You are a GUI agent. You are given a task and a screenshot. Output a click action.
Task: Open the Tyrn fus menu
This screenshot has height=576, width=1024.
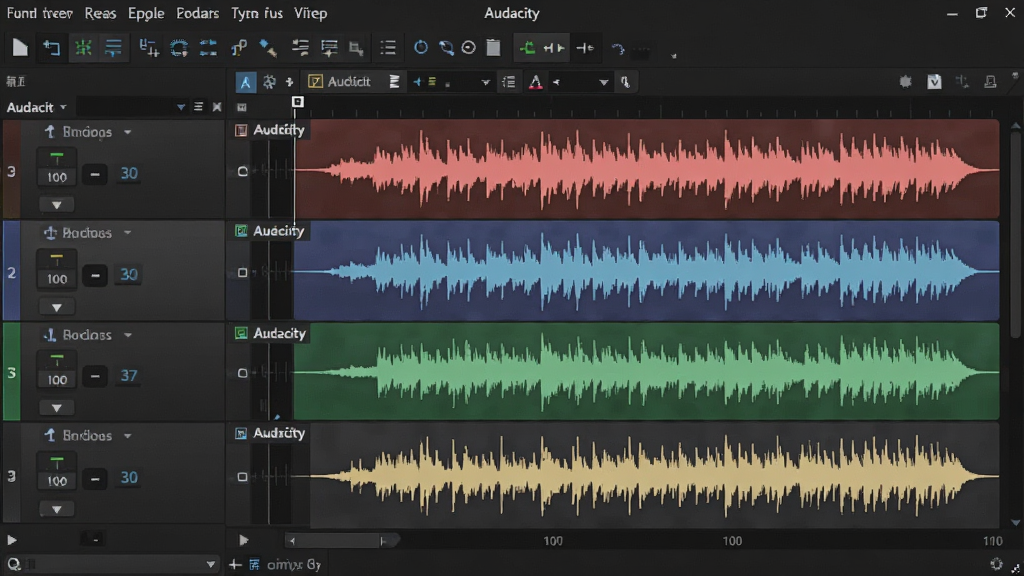tap(257, 13)
